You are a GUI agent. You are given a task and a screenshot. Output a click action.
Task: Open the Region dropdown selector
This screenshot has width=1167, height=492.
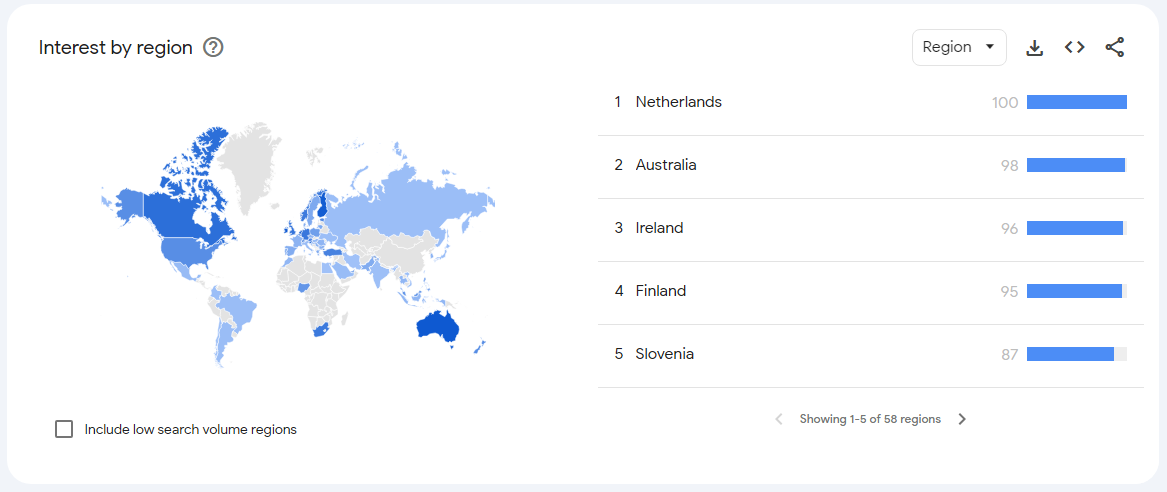(x=958, y=47)
